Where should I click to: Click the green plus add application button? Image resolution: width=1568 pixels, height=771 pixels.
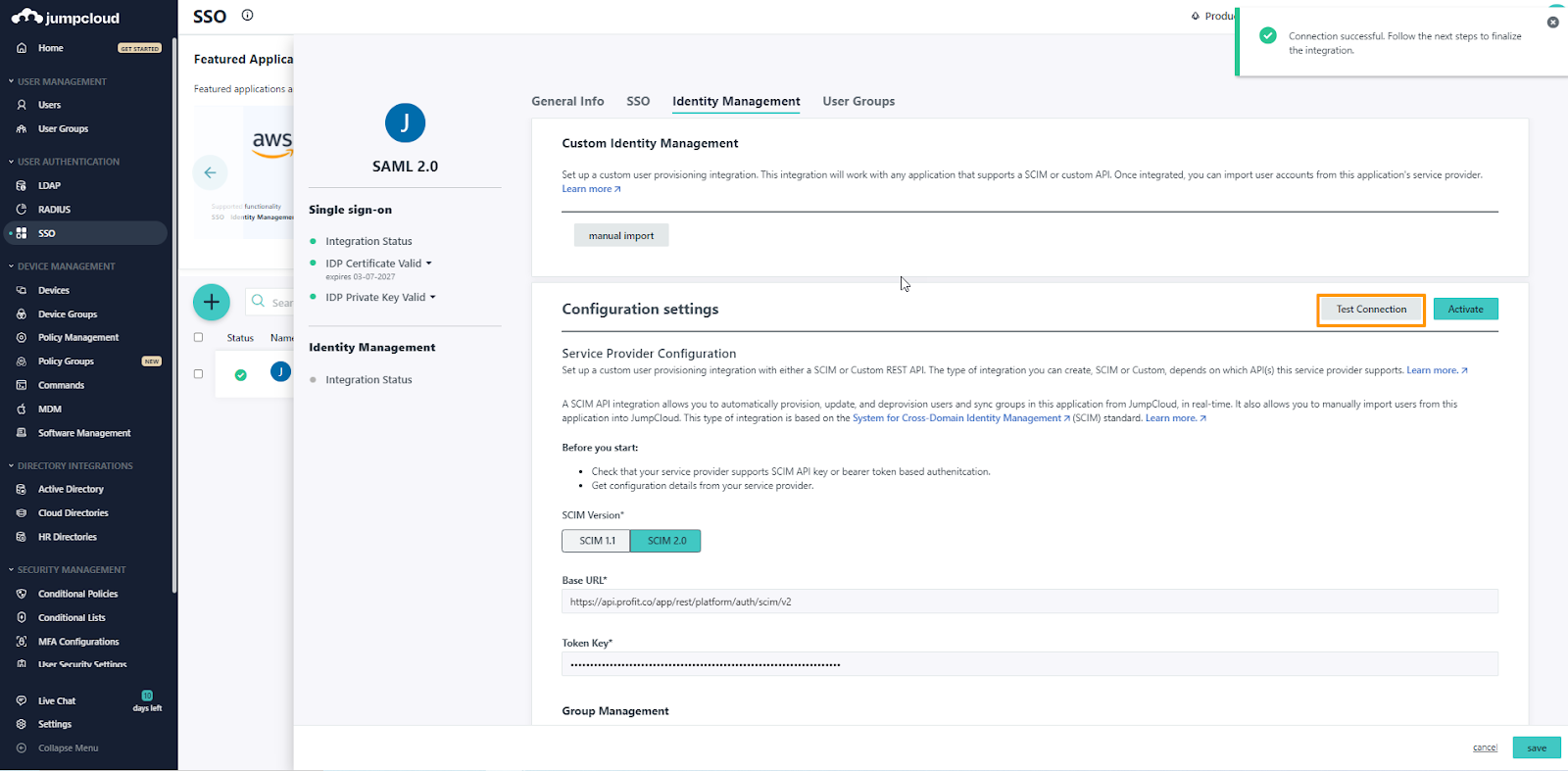(x=211, y=302)
